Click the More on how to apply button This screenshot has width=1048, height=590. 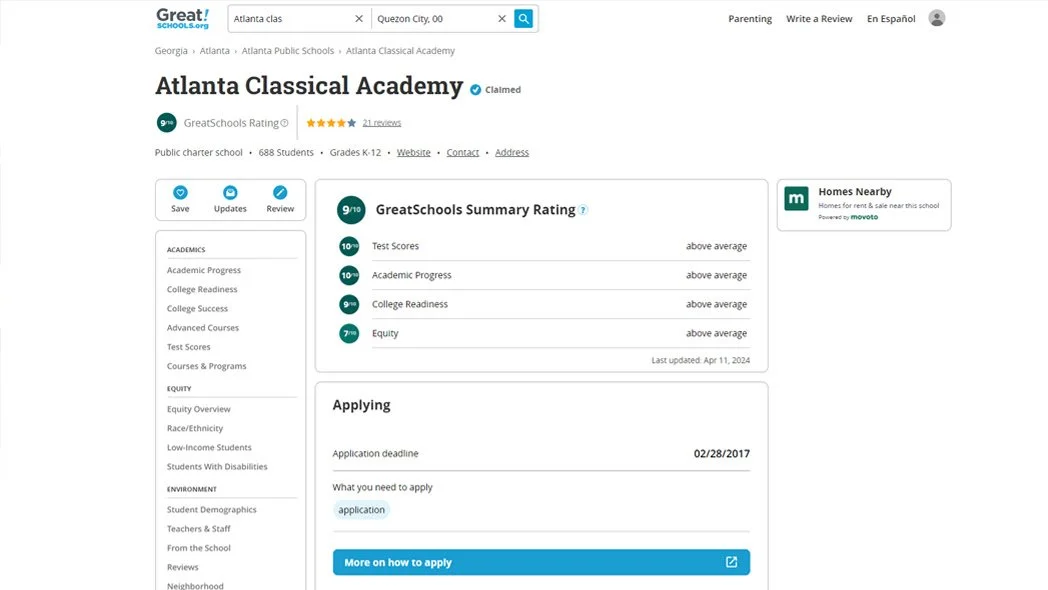pyautogui.click(x=541, y=562)
